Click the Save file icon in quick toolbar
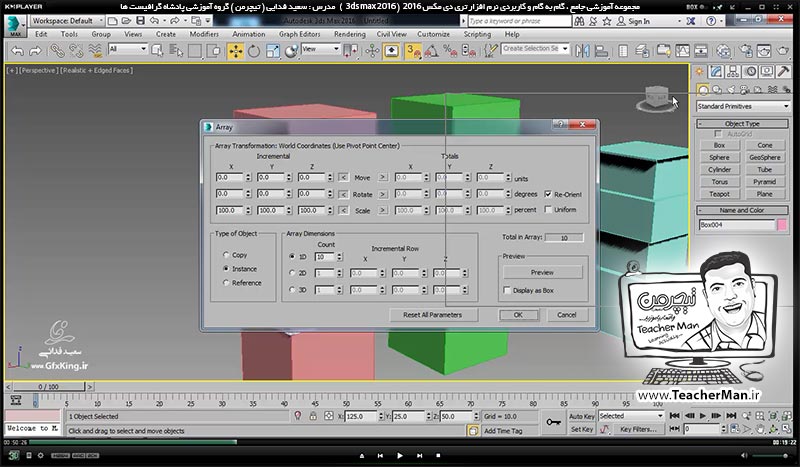 [140, 21]
